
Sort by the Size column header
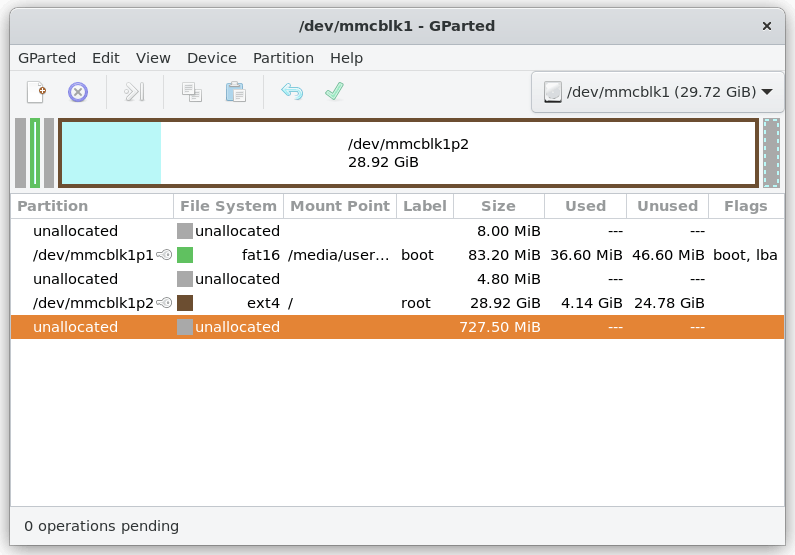pyautogui.click(x=498, y=206)
